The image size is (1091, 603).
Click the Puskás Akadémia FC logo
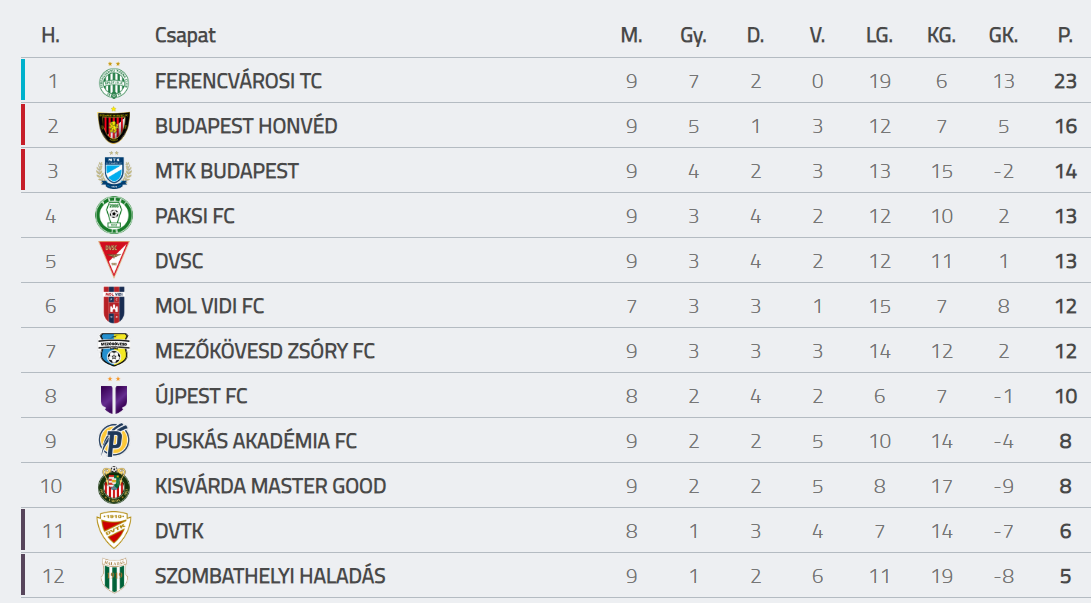113,440
